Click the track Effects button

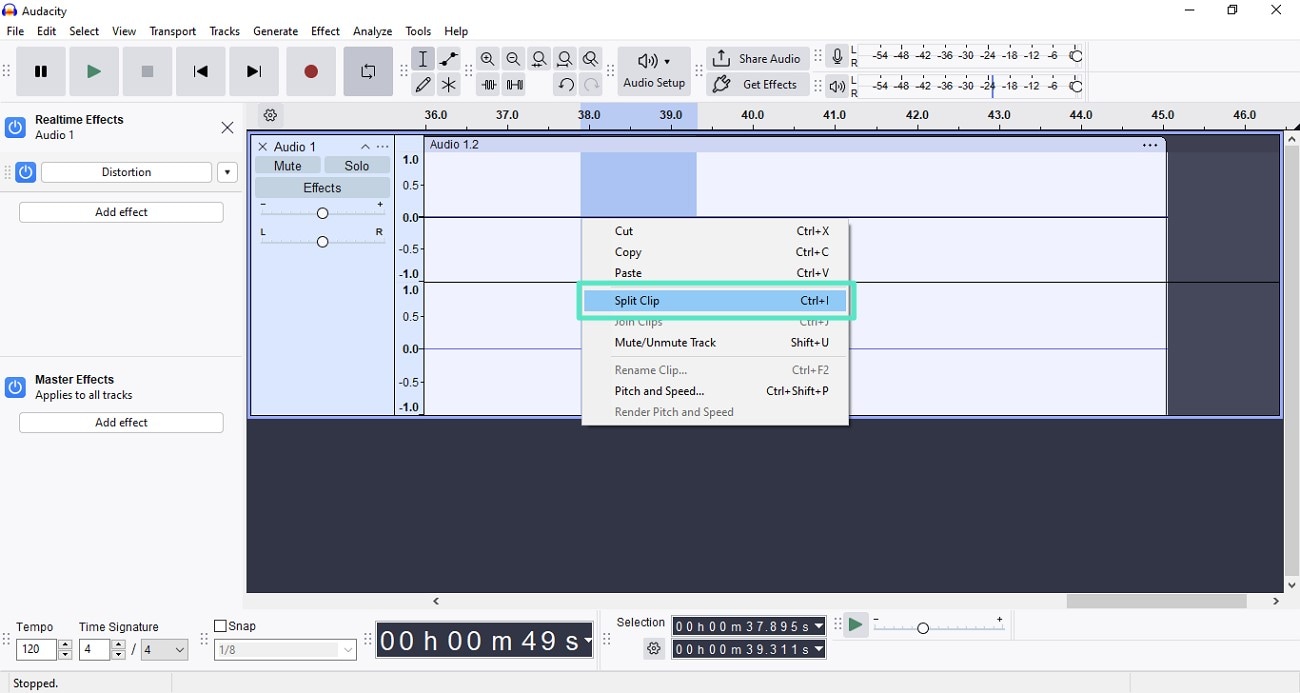pyautogui.click(x=322, y=188)
